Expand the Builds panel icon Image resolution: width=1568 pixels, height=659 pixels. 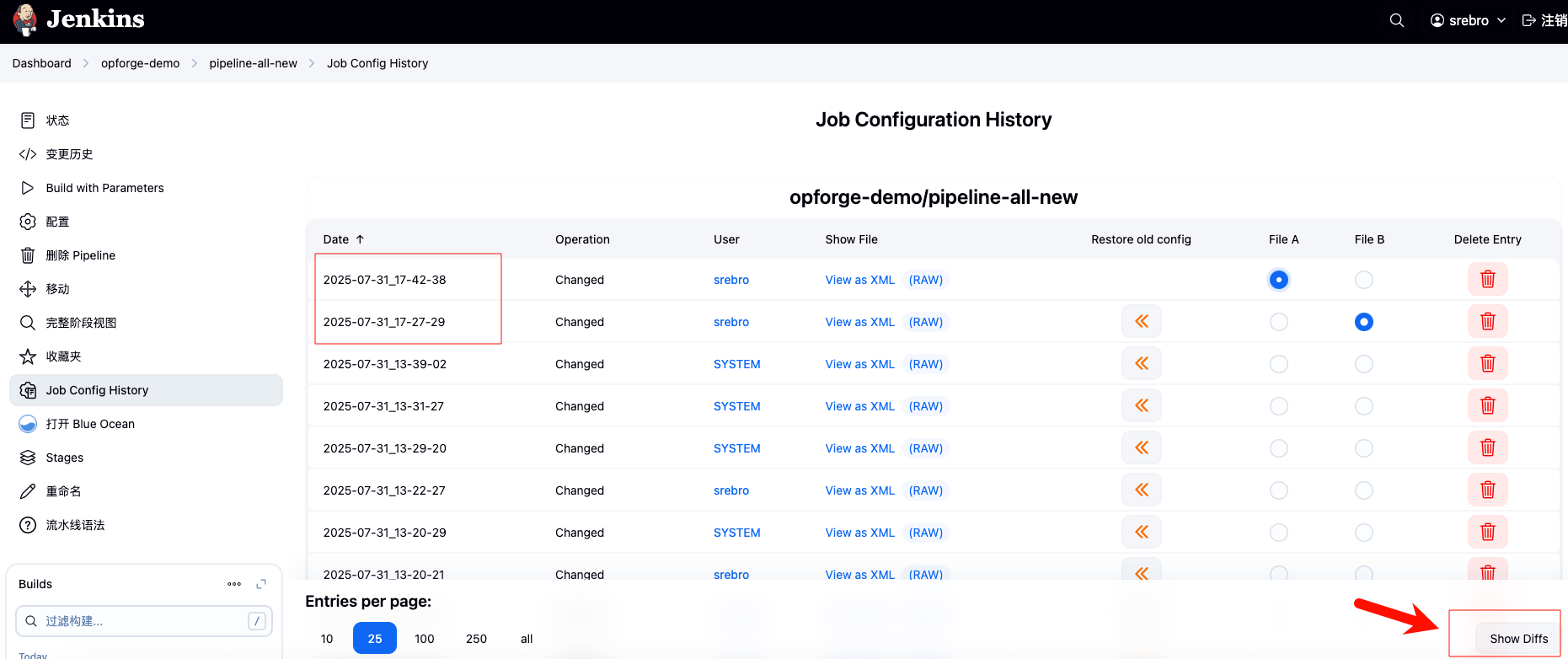(x=261, y=584)
